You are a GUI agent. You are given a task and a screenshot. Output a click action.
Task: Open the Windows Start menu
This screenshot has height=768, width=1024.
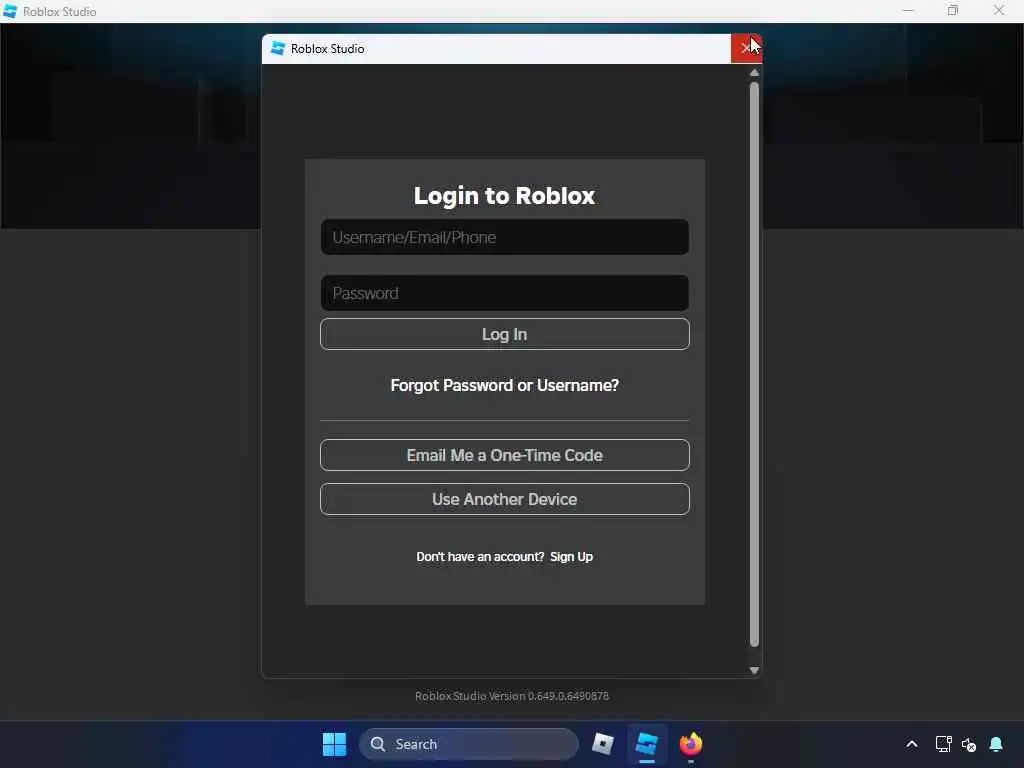coord(334,744)
